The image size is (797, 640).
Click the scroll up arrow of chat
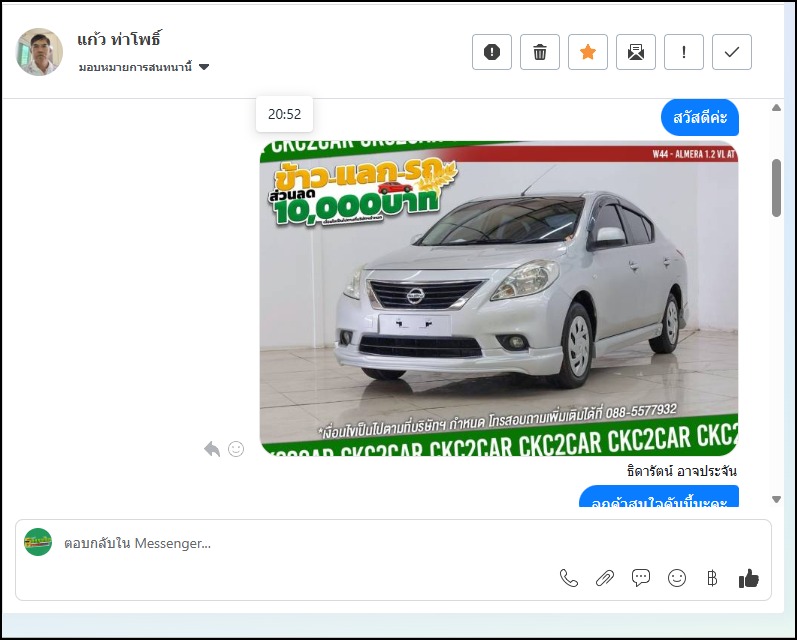tap(776, 107)
